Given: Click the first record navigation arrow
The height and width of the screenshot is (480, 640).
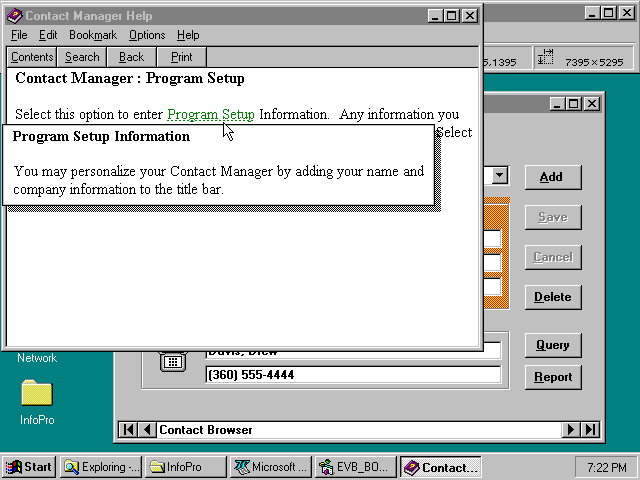Looking at the screenshot, I should pos(128,430).
